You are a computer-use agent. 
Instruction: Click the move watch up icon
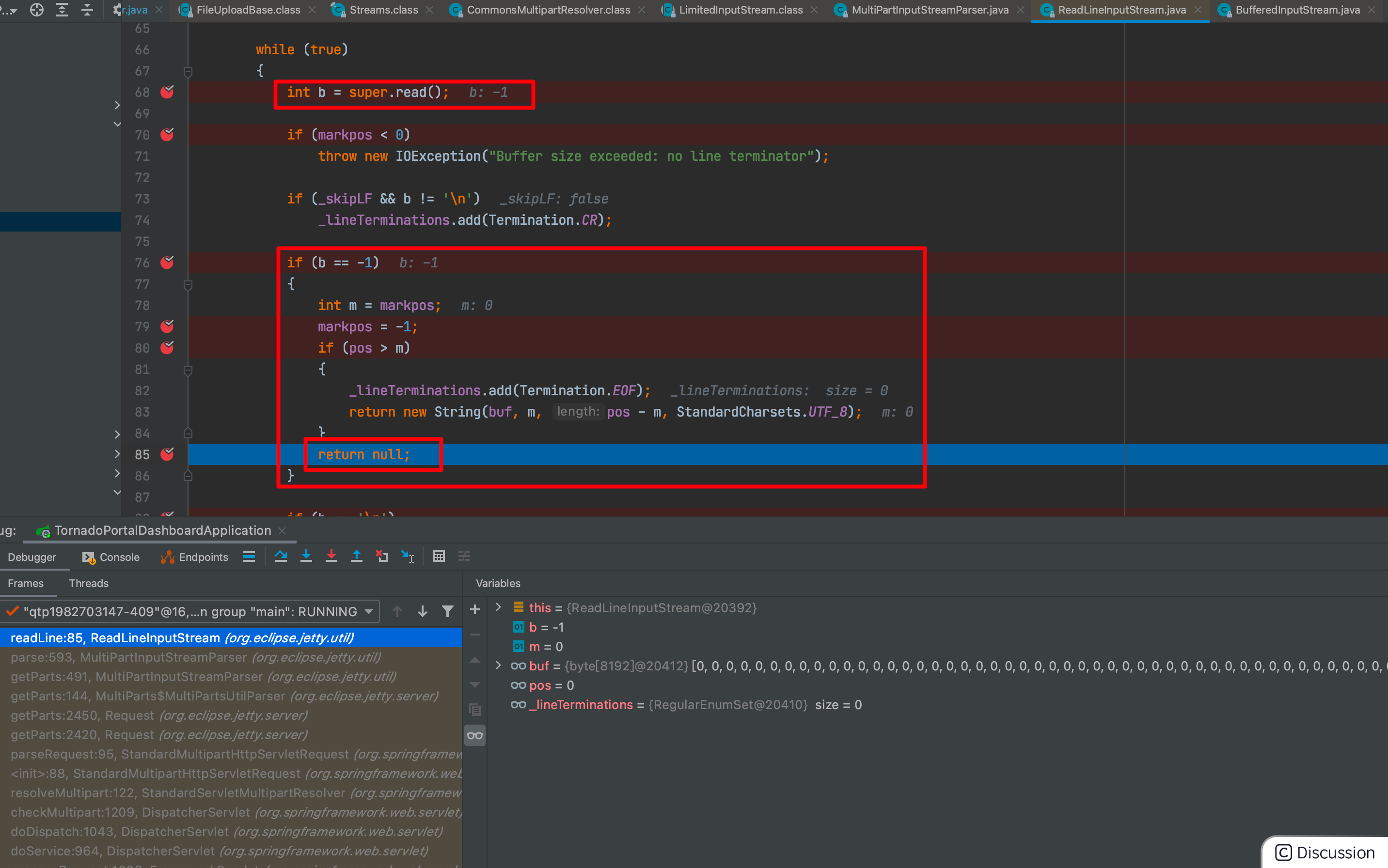pos(475,660)
